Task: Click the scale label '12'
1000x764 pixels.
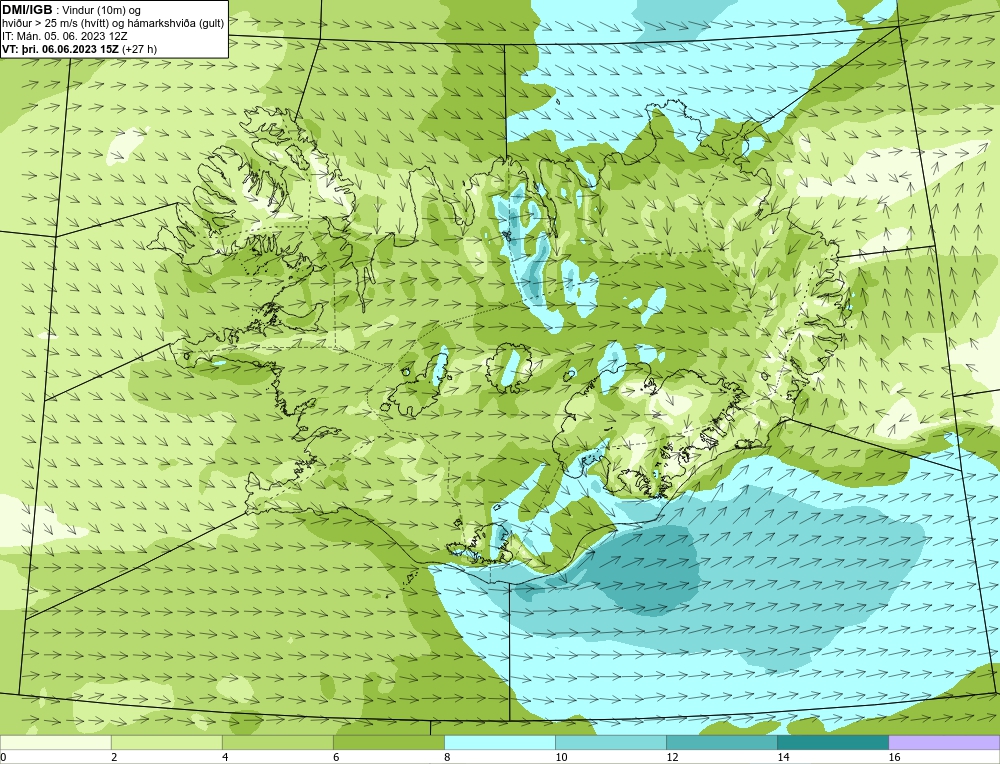Action: 672,757
